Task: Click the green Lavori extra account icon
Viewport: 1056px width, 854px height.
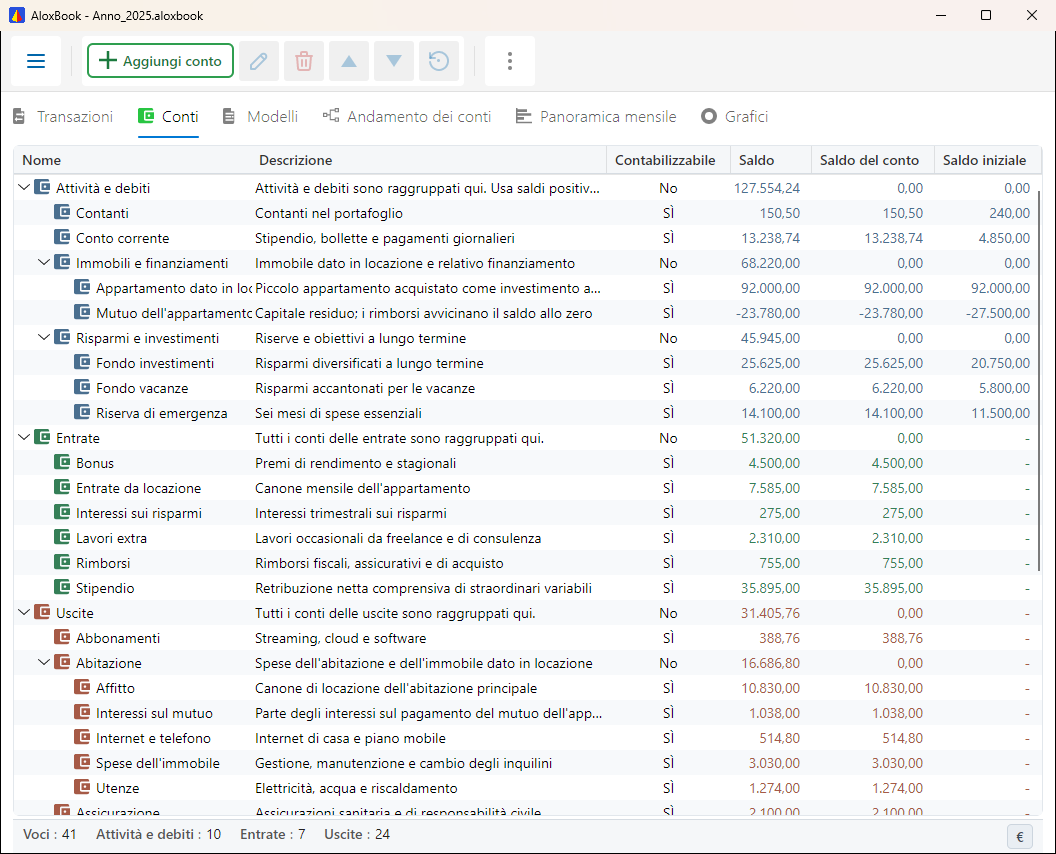Action: (62, 538)
